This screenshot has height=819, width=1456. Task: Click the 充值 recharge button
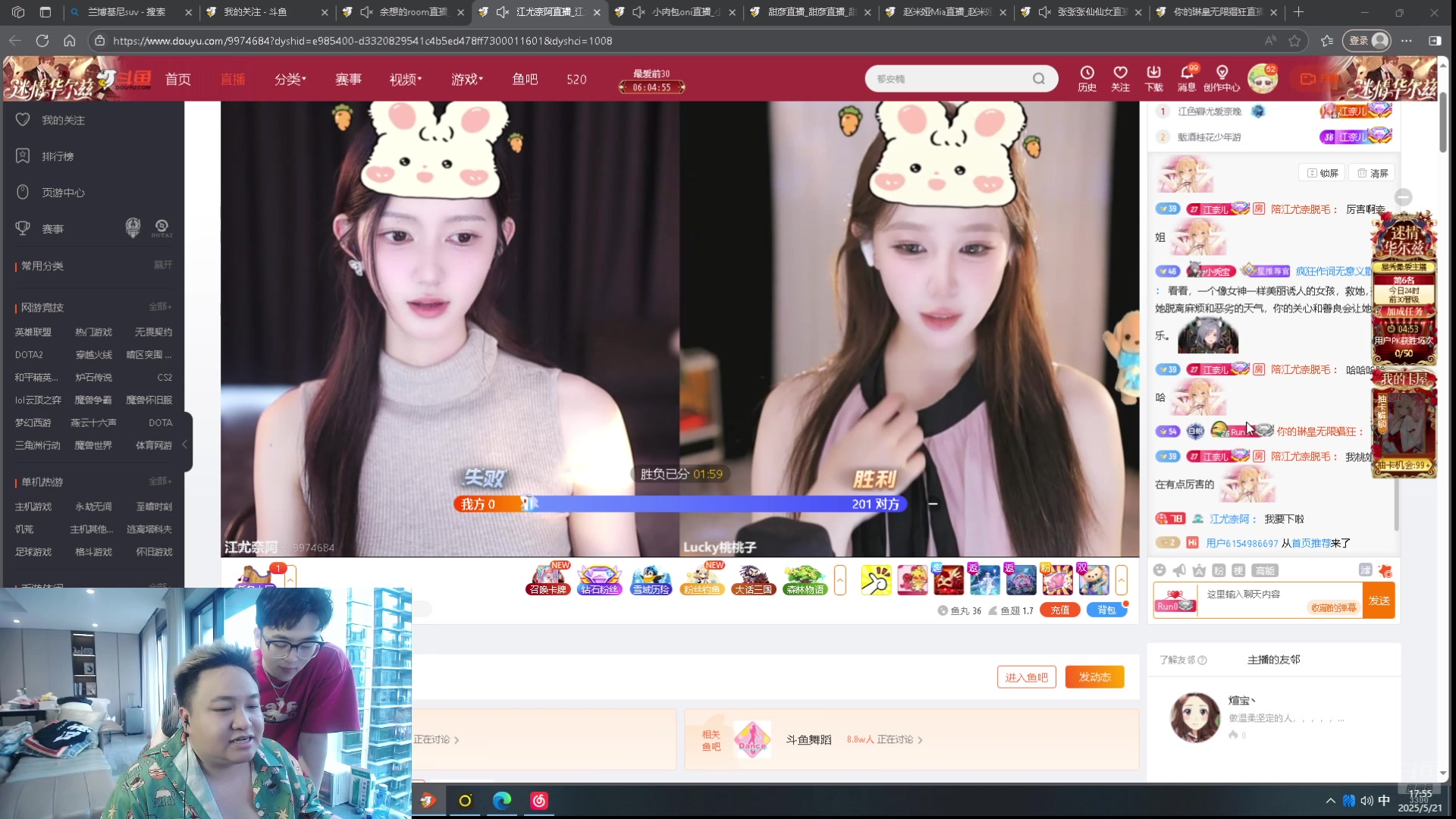1059,610
